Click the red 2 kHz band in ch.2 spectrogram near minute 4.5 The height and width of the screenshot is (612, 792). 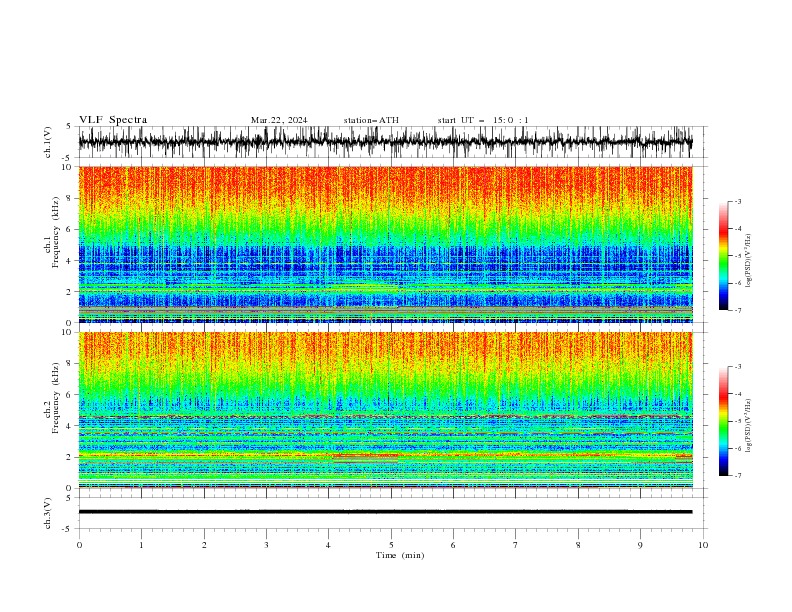[365, 457]
